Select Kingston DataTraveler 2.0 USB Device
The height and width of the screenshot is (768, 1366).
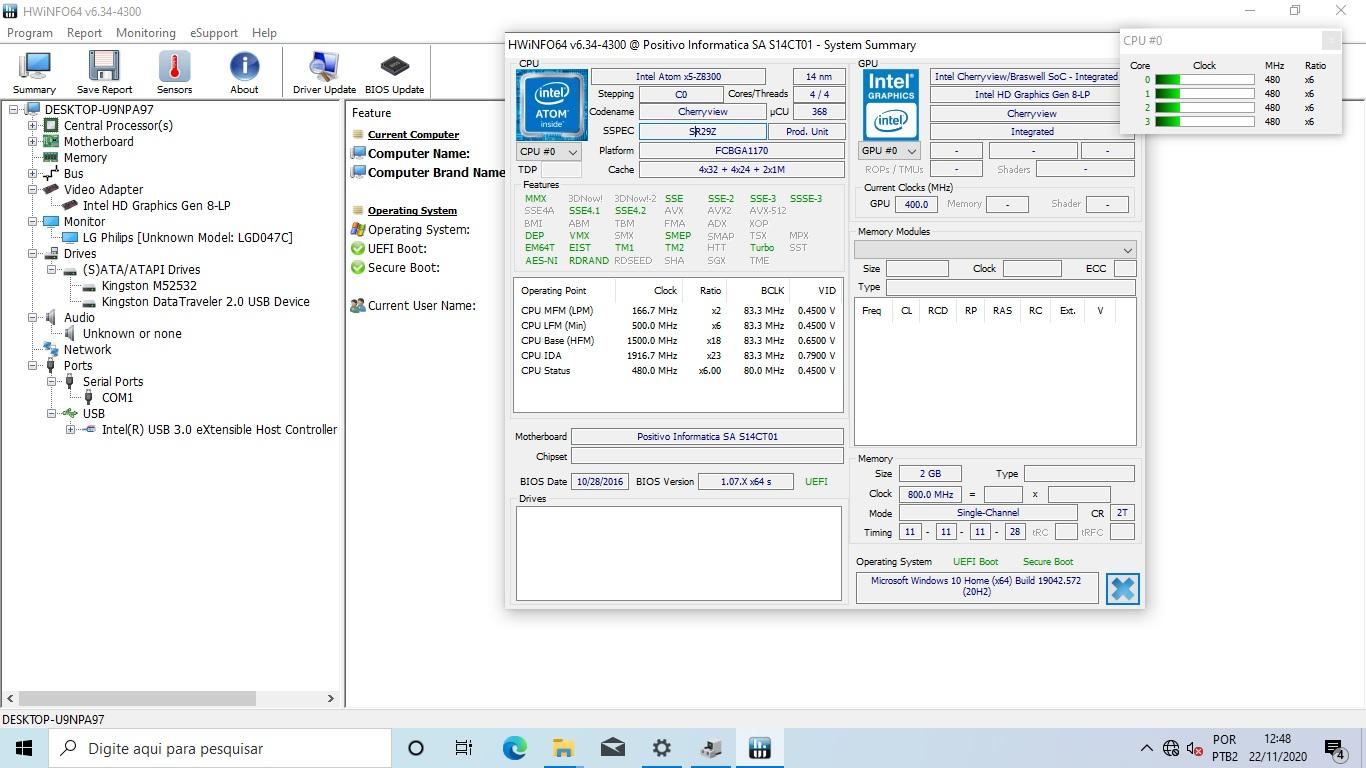(x=205, y=301)
